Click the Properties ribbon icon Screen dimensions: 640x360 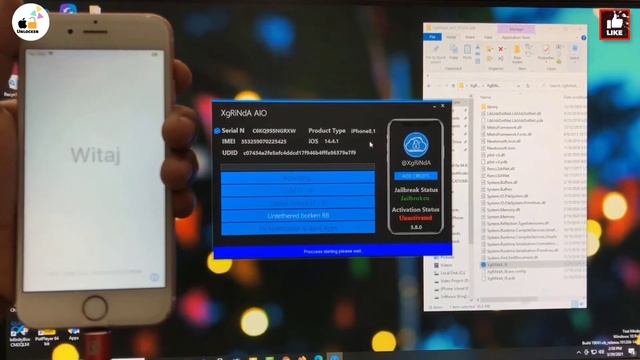545,53
